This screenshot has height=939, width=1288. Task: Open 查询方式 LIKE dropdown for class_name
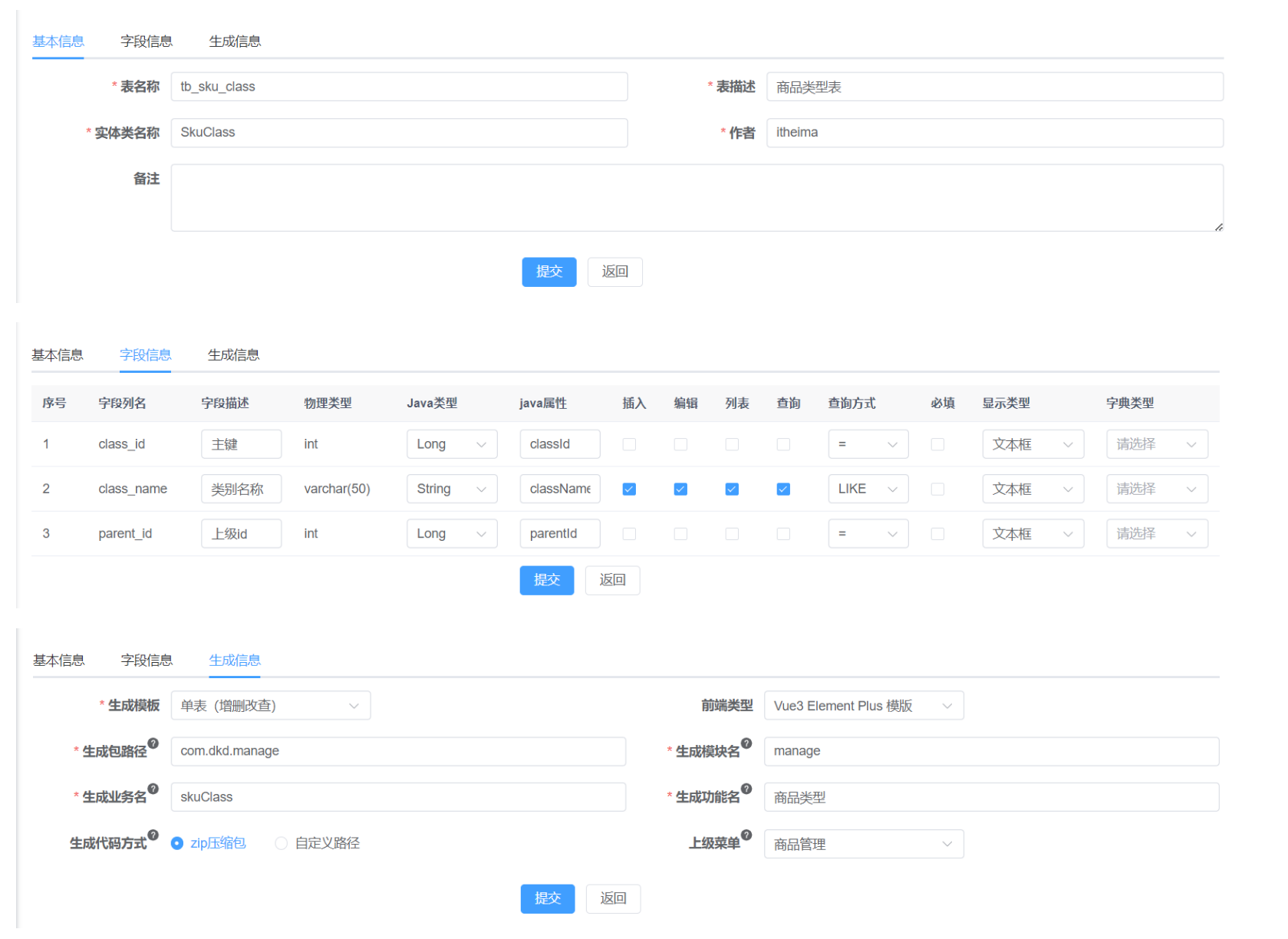point(868,489)
